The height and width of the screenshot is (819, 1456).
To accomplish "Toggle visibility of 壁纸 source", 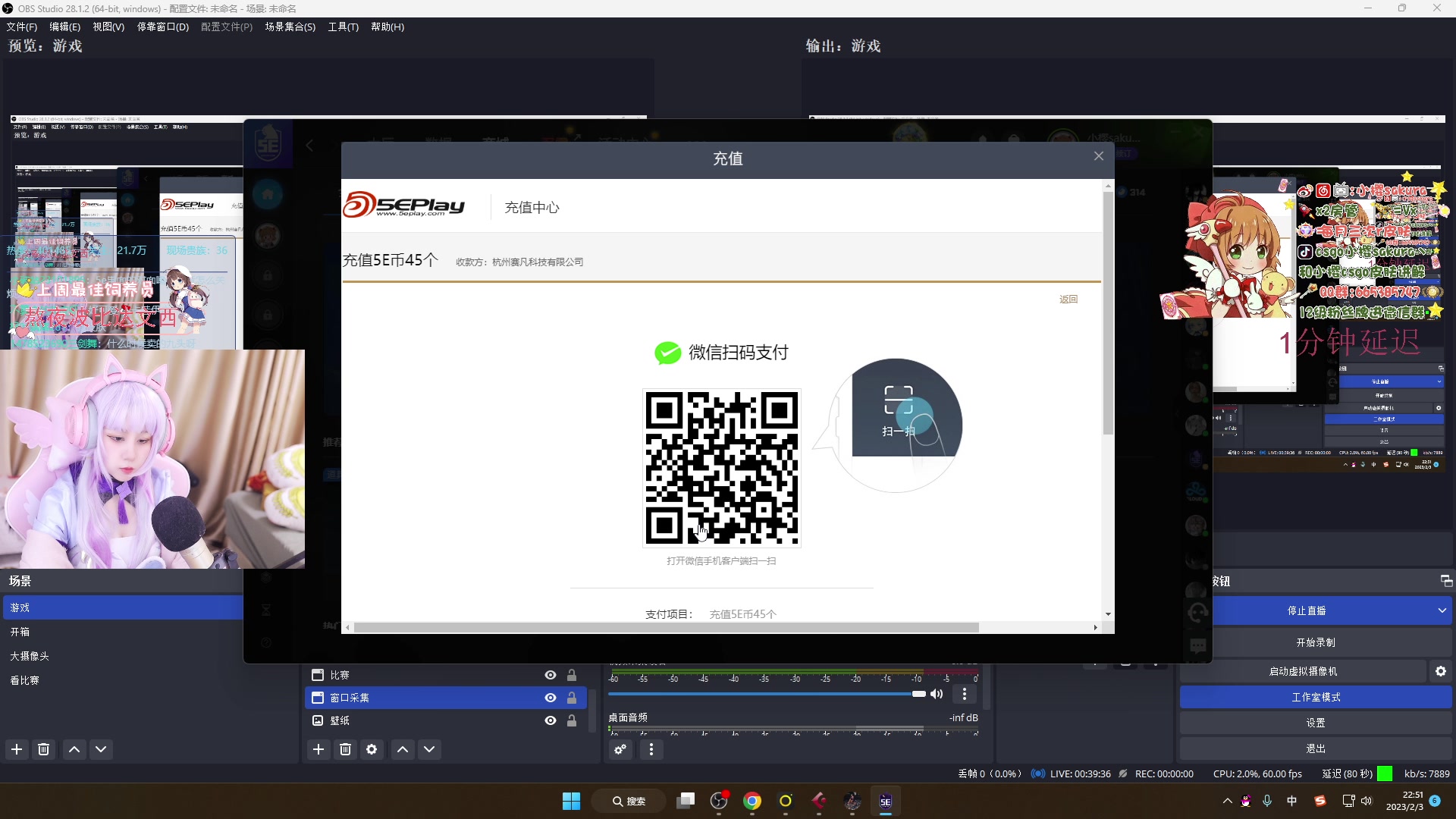I will 551,720.
